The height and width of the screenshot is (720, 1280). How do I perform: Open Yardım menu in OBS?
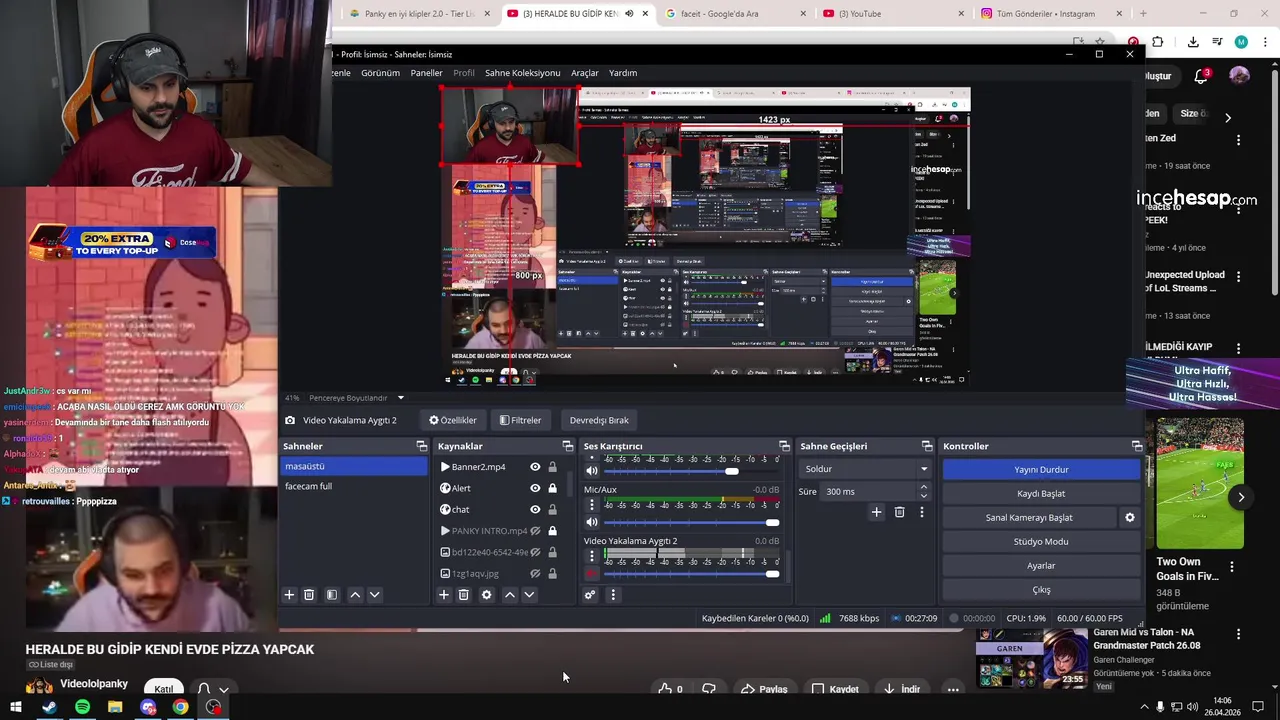pyautogui.click(x=623, y=73)
